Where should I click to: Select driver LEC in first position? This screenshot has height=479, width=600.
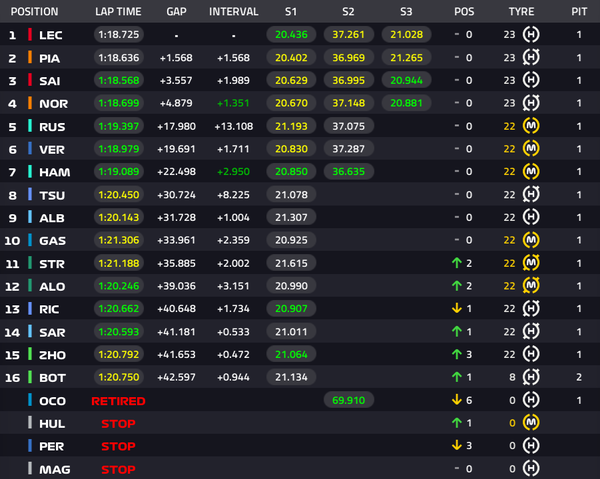click(51, 35)
